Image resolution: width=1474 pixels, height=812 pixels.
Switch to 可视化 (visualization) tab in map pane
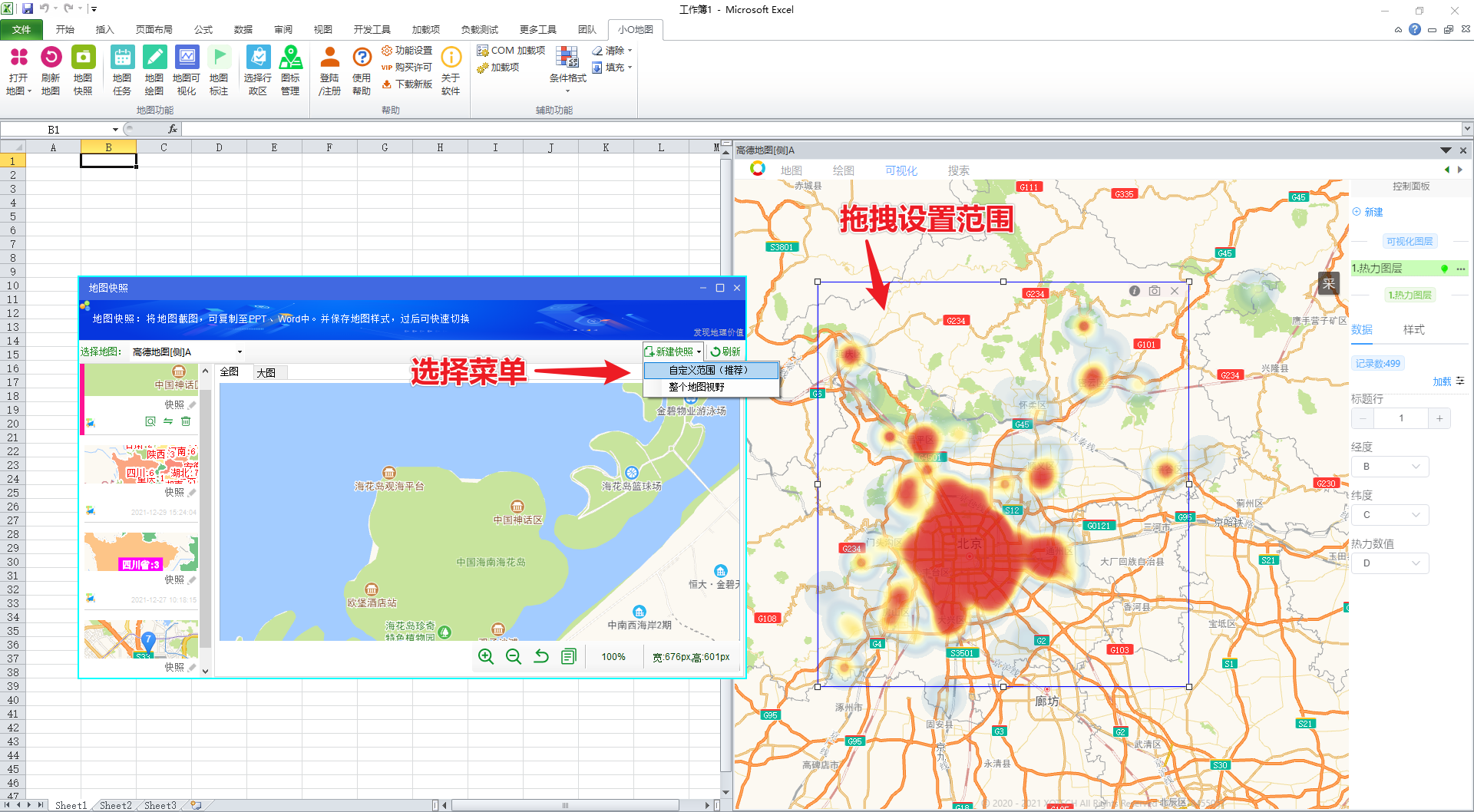(x=901, y=170)
